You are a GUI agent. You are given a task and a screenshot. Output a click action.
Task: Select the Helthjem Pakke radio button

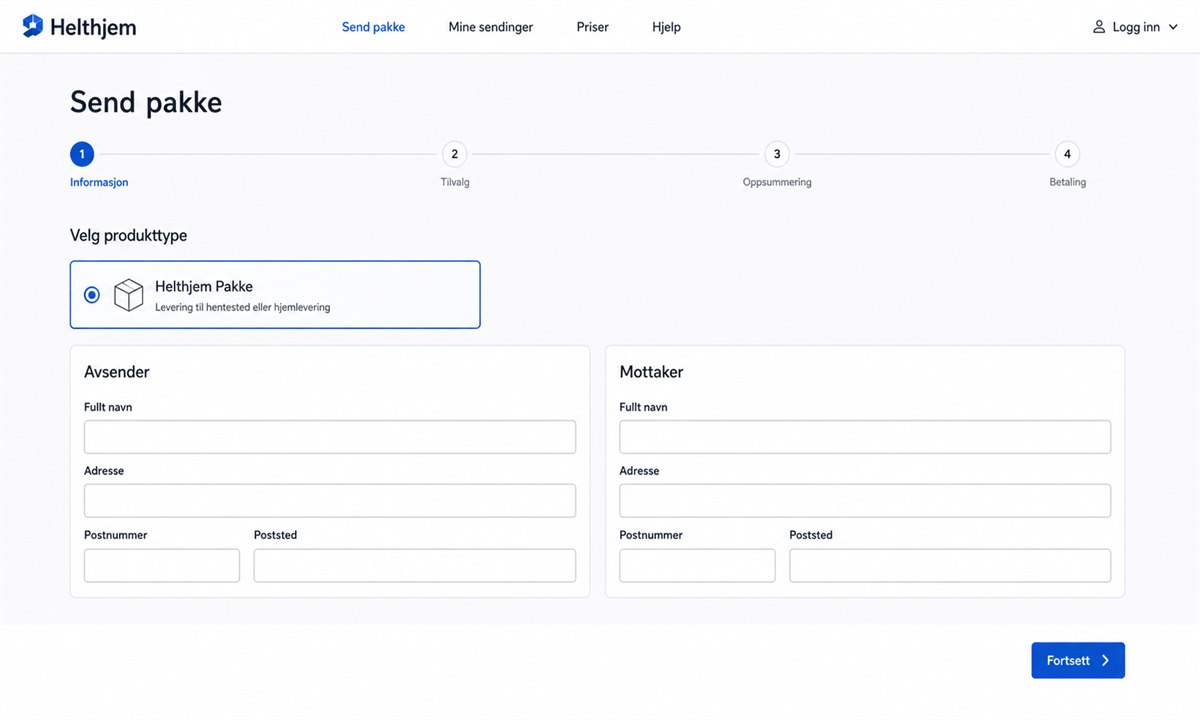click(92, 295)
